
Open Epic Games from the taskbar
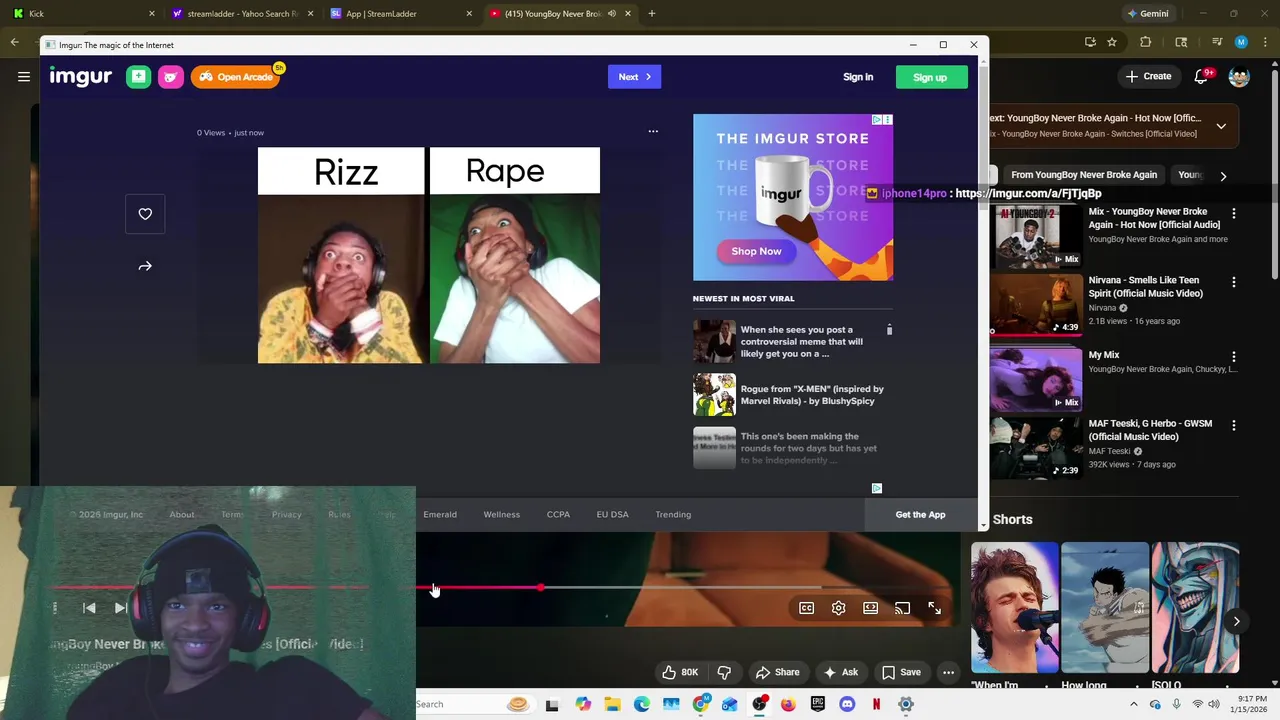[818, 704]
